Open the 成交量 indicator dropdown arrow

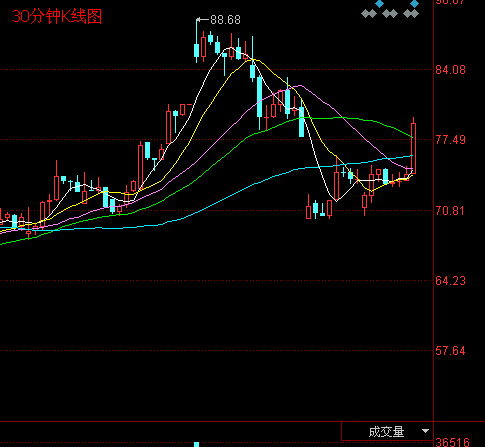[x=425, y=431]
